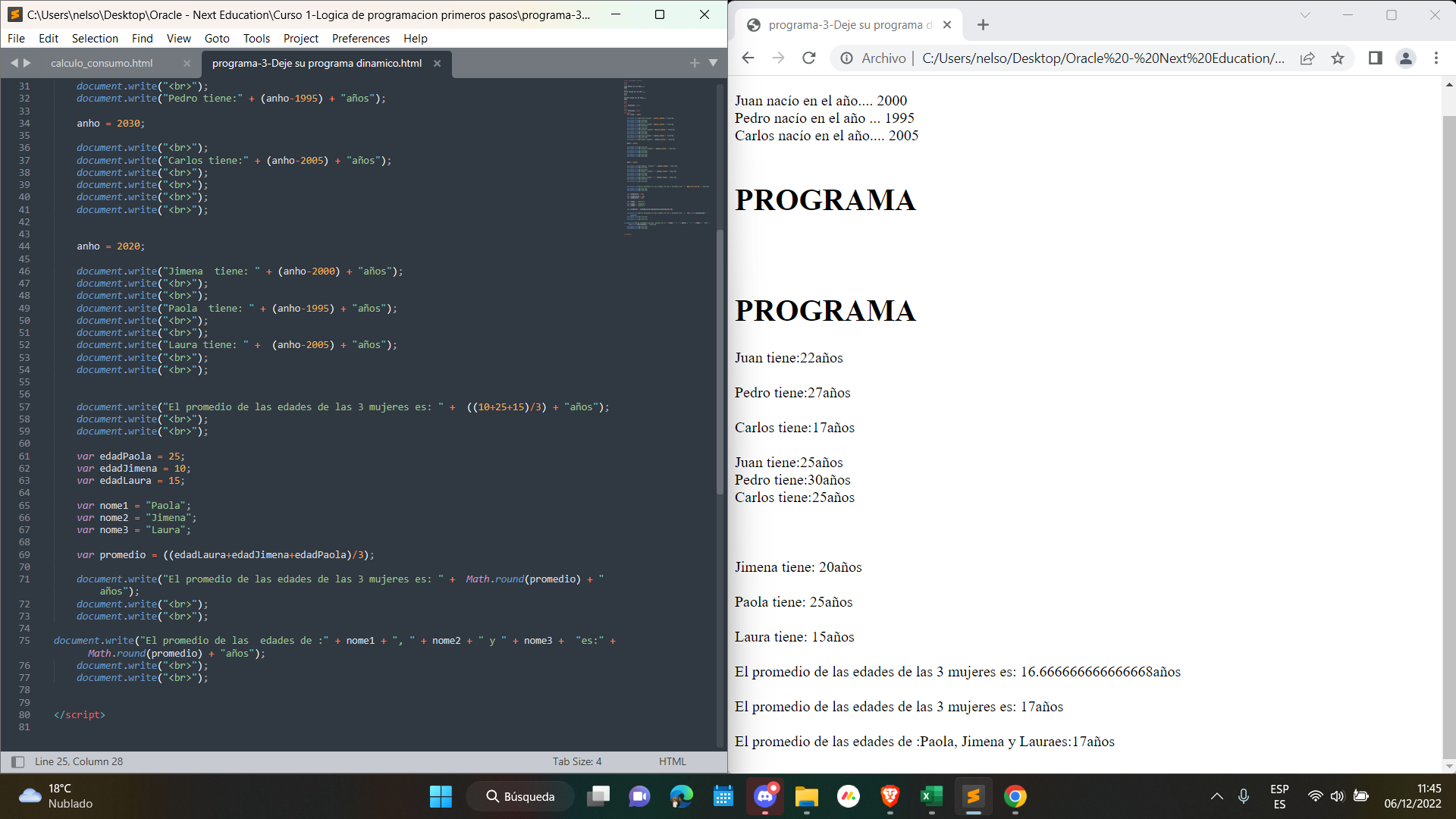This screenshot has width=1456, height=819.
Task: Open the Calendar app on taskbar
Action: (x=723, y=796)
